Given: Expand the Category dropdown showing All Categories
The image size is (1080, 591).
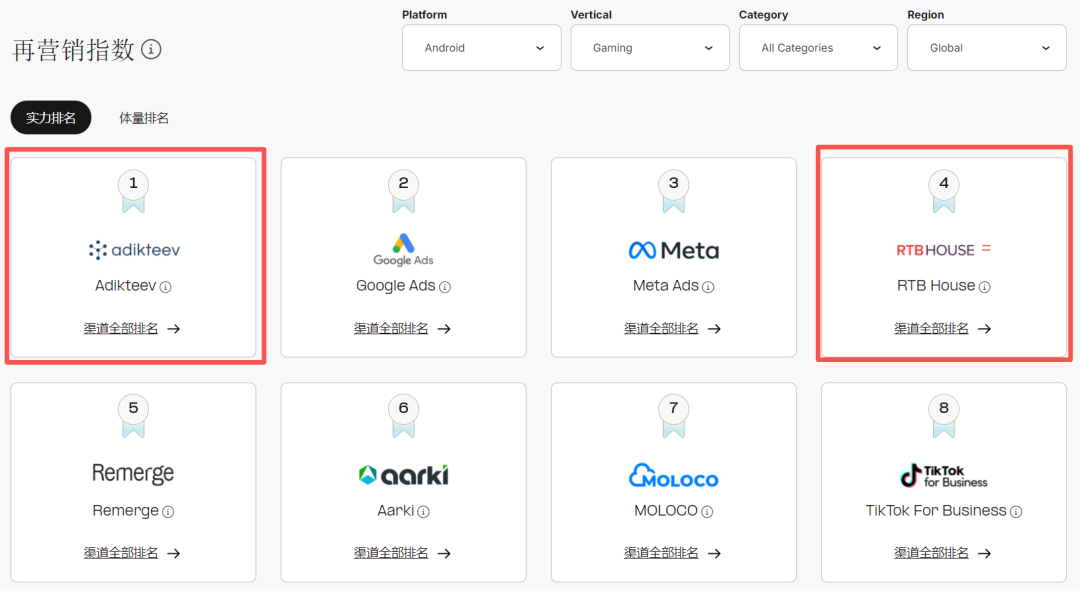Looking at the screenshot, I should pos(818,48).
